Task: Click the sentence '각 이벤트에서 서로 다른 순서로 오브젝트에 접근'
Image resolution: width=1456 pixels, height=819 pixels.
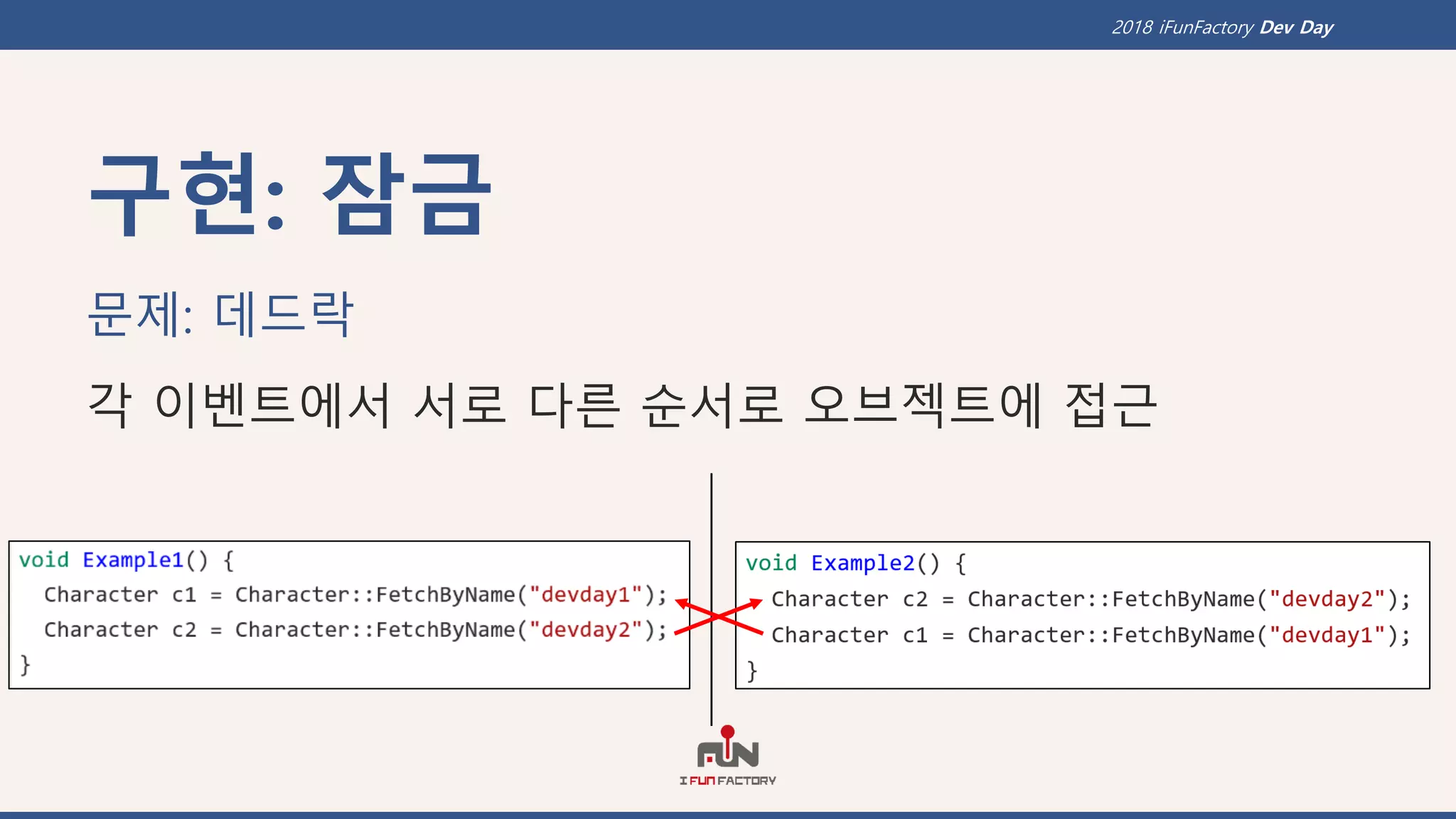Action: [x=622, y=405]
